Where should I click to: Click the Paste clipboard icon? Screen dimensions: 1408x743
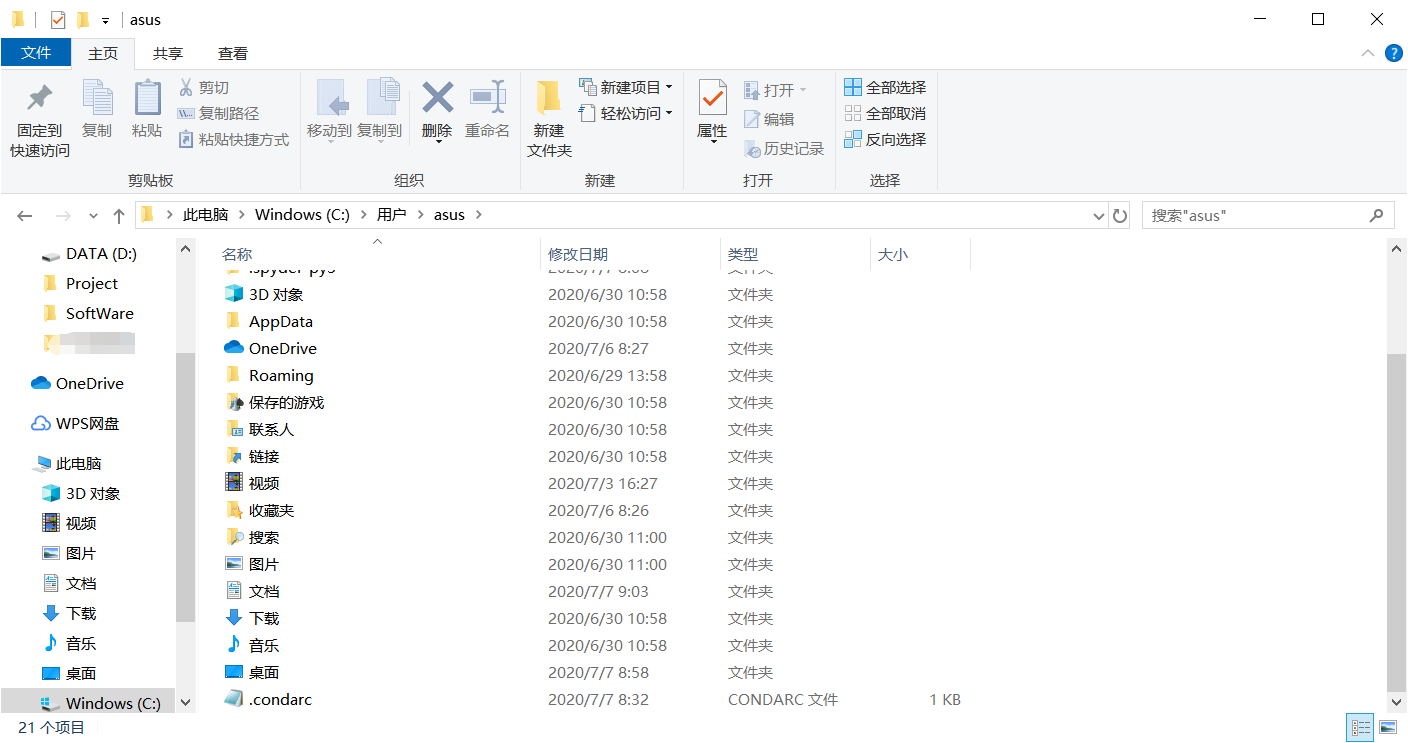click(147, 98)
